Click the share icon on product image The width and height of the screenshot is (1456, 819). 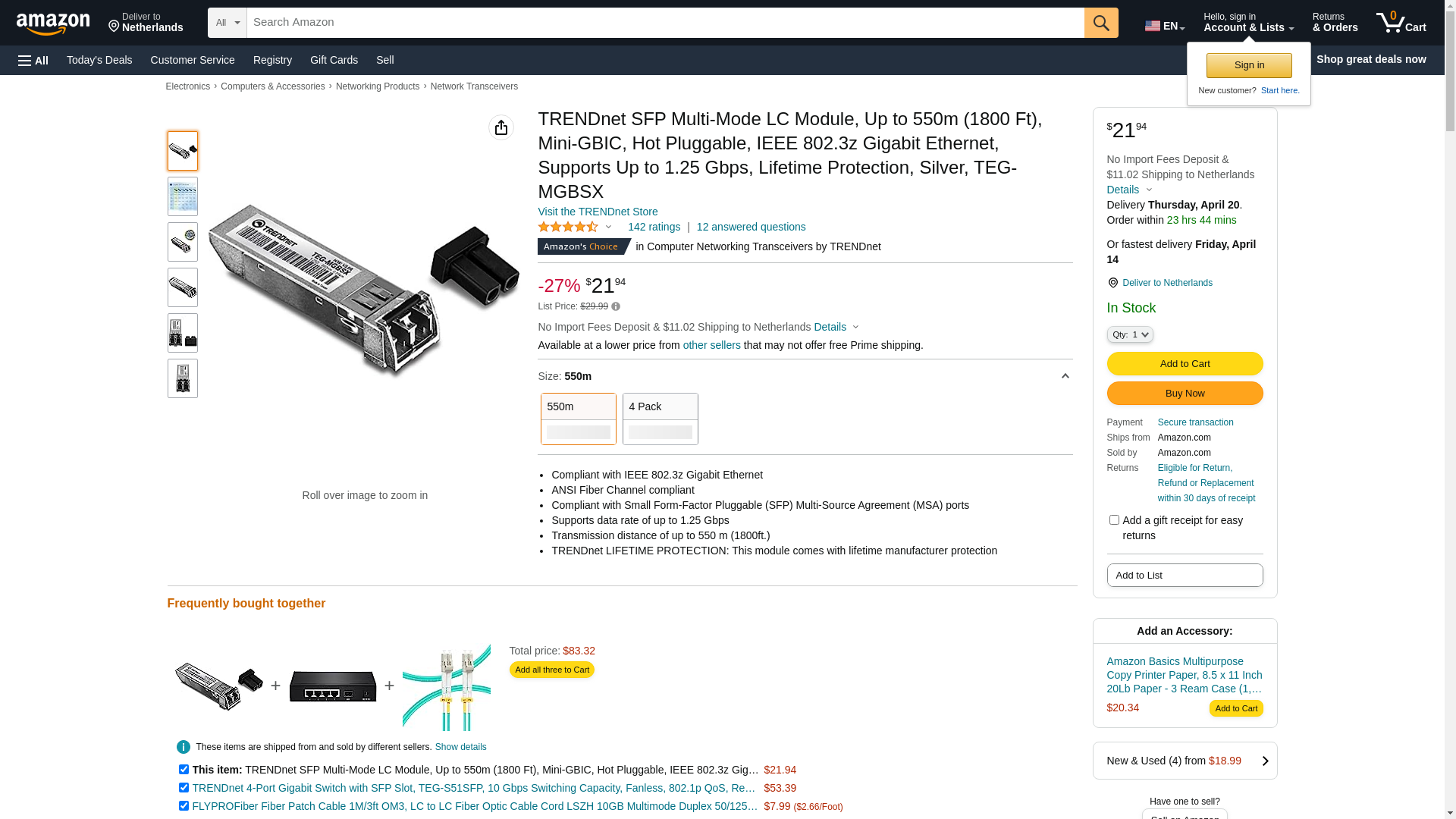coord(501,127)
